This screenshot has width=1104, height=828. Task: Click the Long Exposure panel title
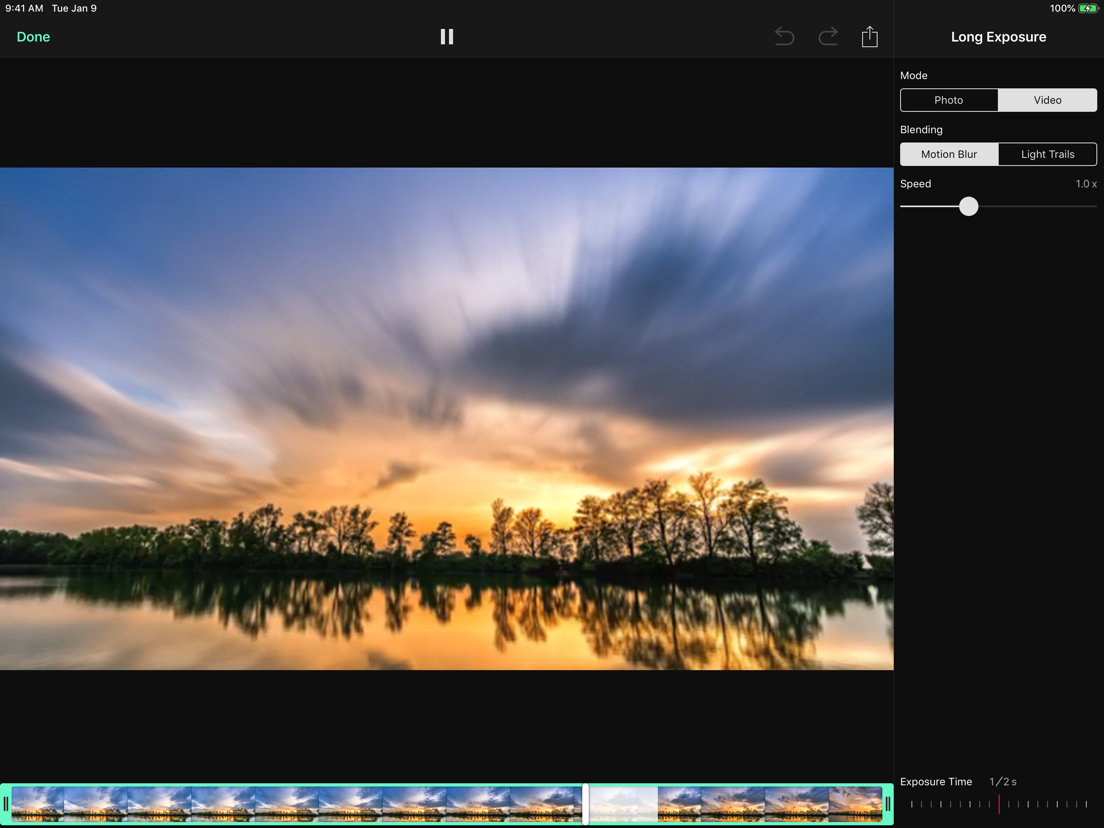click(998, 37)
